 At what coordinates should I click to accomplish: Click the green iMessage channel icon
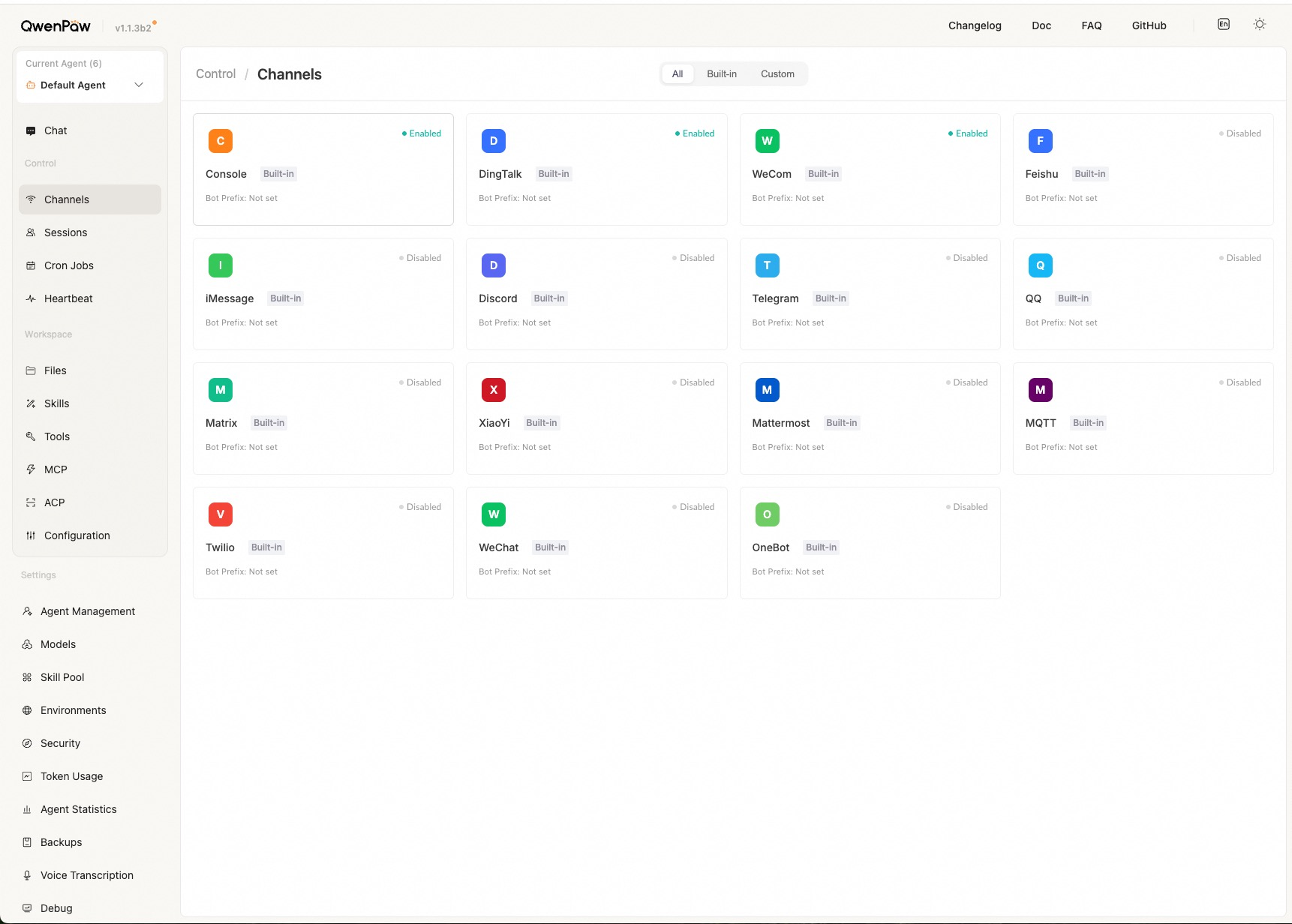[x=221, y=265]
